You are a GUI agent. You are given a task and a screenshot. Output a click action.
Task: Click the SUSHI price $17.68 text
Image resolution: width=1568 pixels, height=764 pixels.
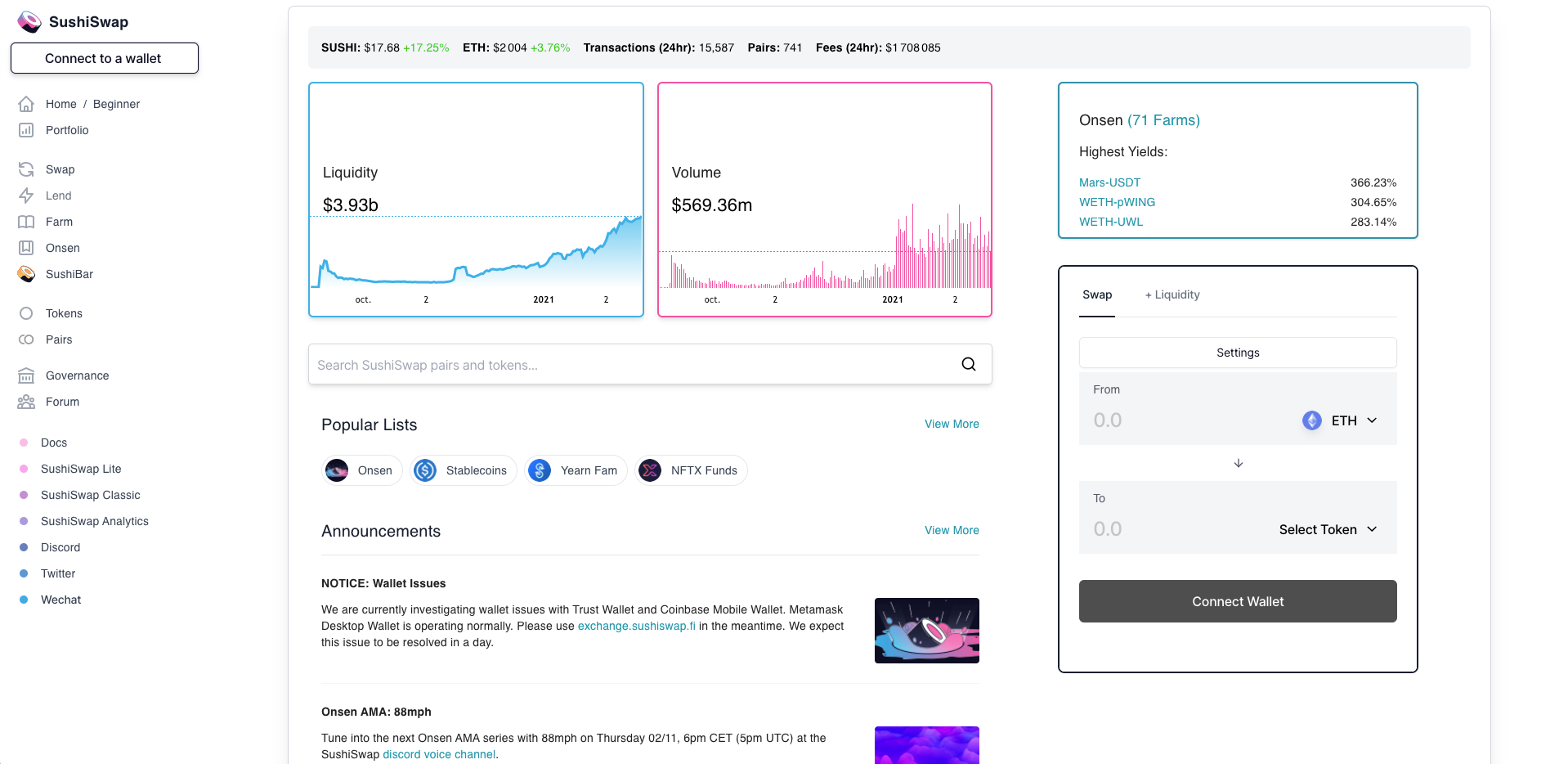tap(382, 47)
